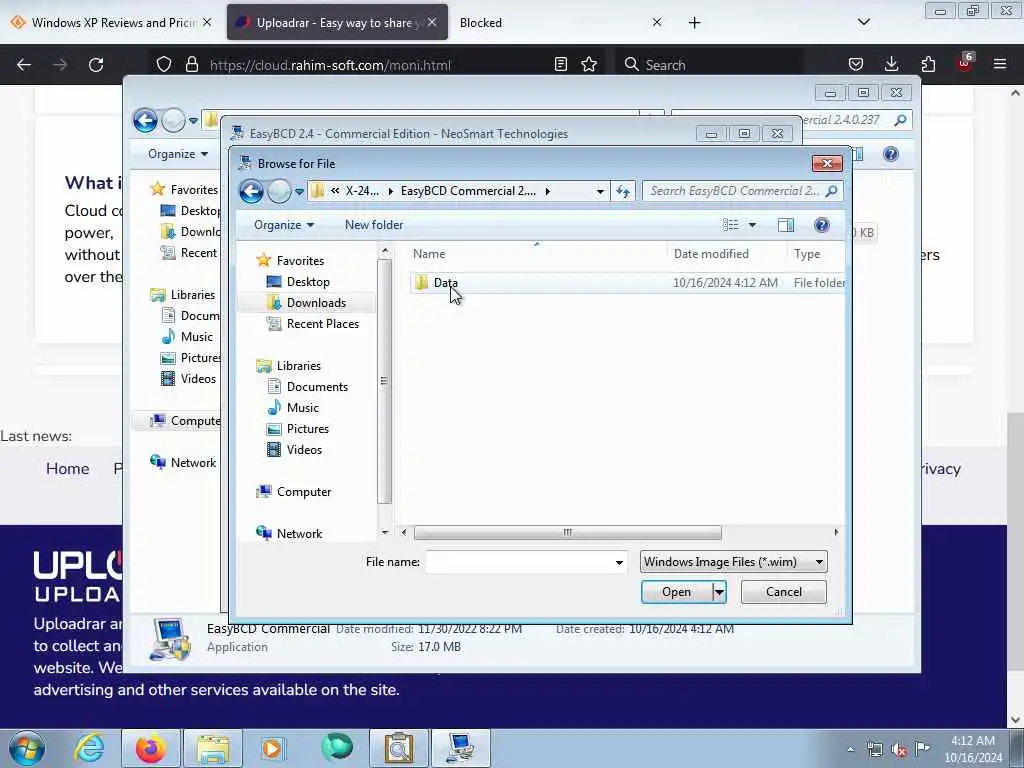Switch to Firefox in taskbar
Viewport: 1024px width, 768px height.
click(x=151, y=748)
